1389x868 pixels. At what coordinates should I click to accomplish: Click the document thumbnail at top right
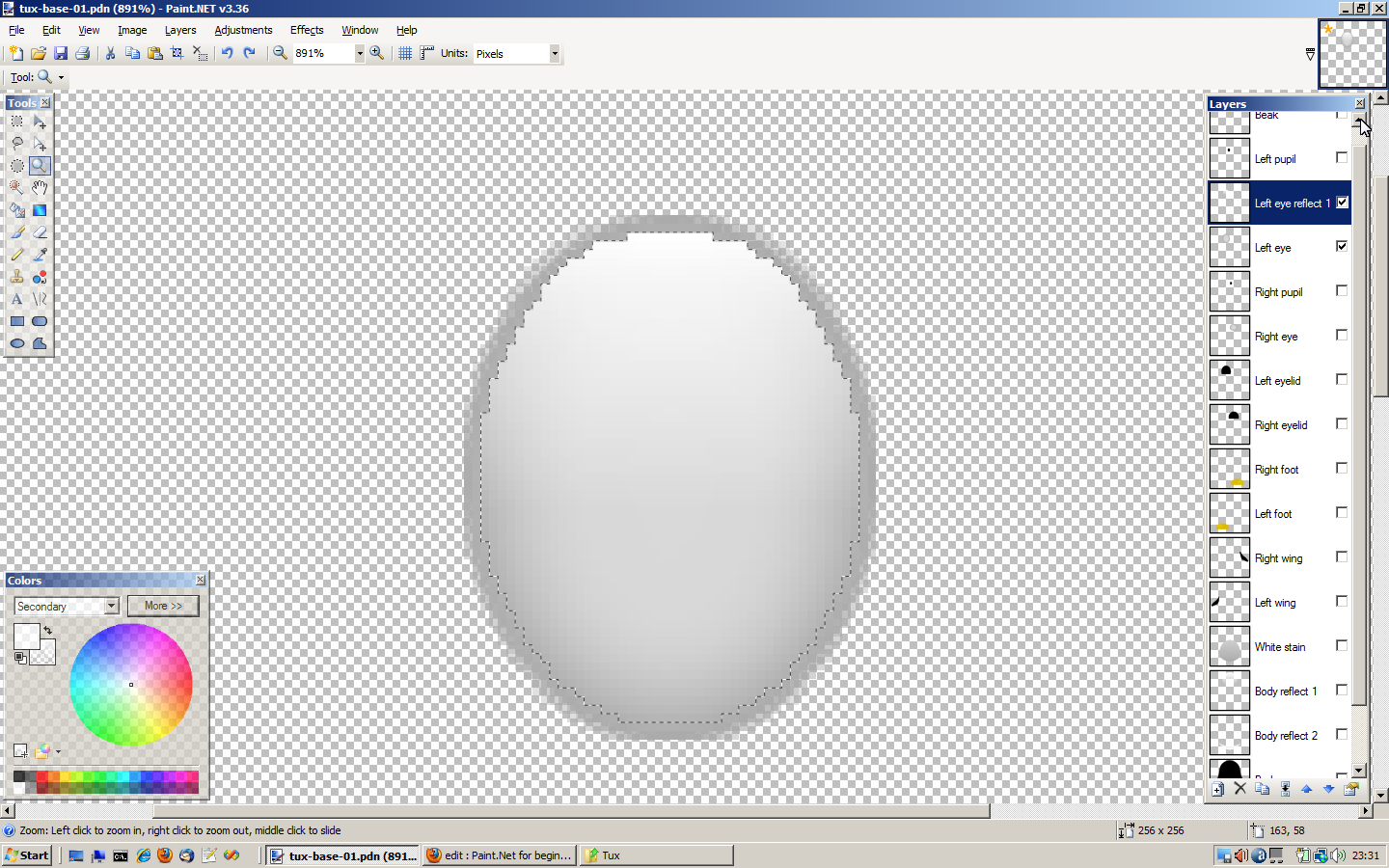tap(1352, 54)
